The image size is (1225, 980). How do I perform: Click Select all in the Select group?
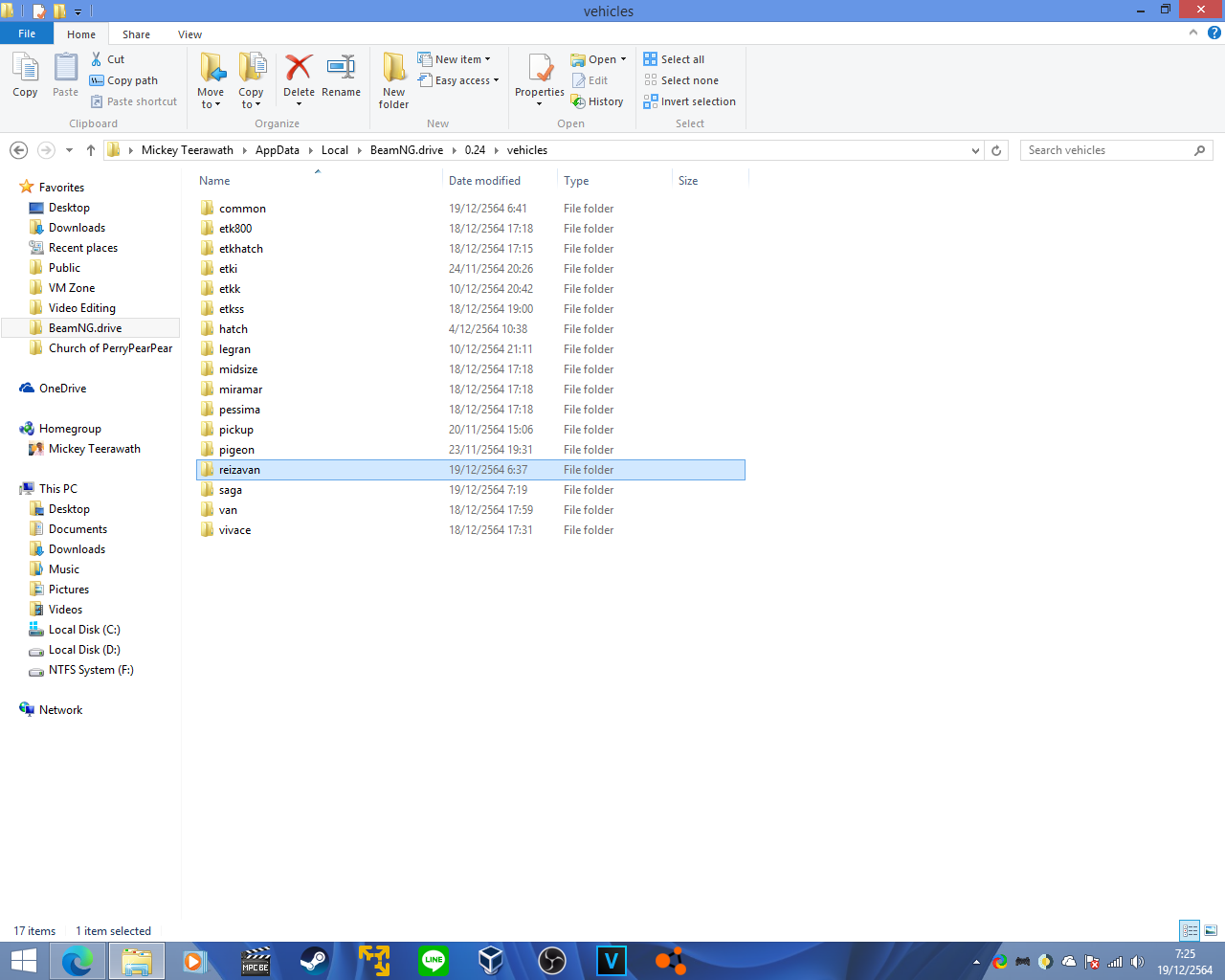pos(674,59)
